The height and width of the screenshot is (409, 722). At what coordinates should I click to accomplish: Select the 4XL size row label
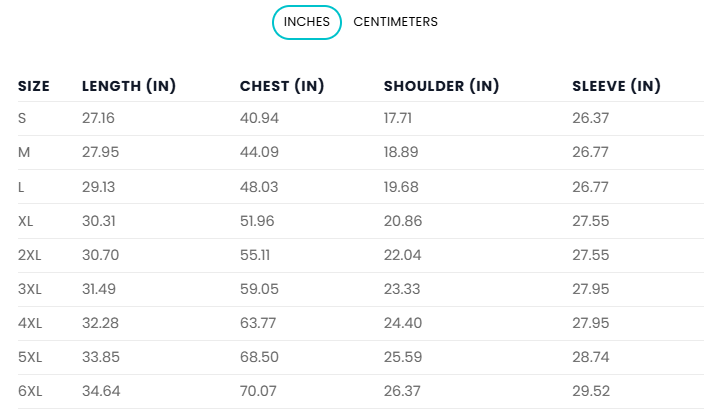(30, 323)
